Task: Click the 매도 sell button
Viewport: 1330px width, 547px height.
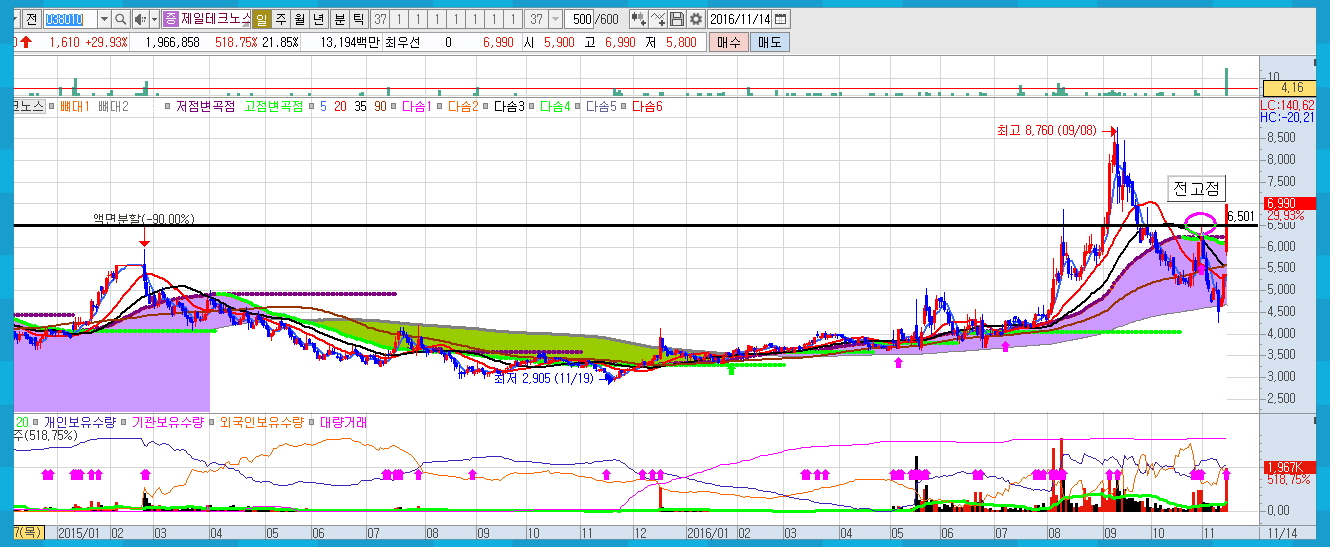Action: [769, 43]
